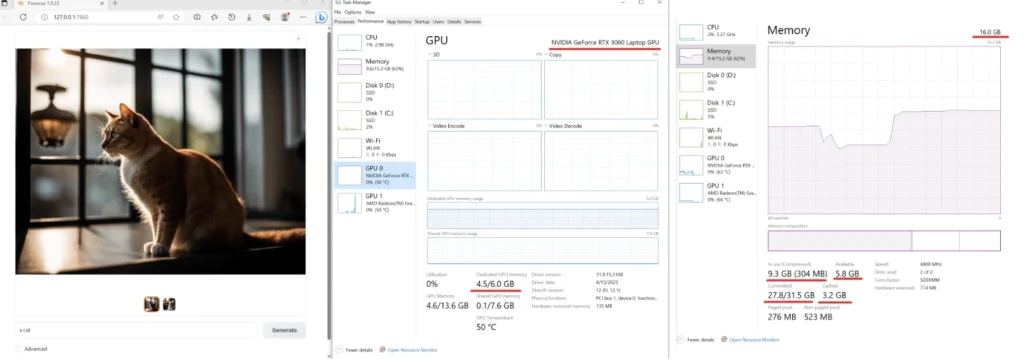Select GPU 1 in right Task Manager sidebar
1024x361 pixels.
coord(716,193)
